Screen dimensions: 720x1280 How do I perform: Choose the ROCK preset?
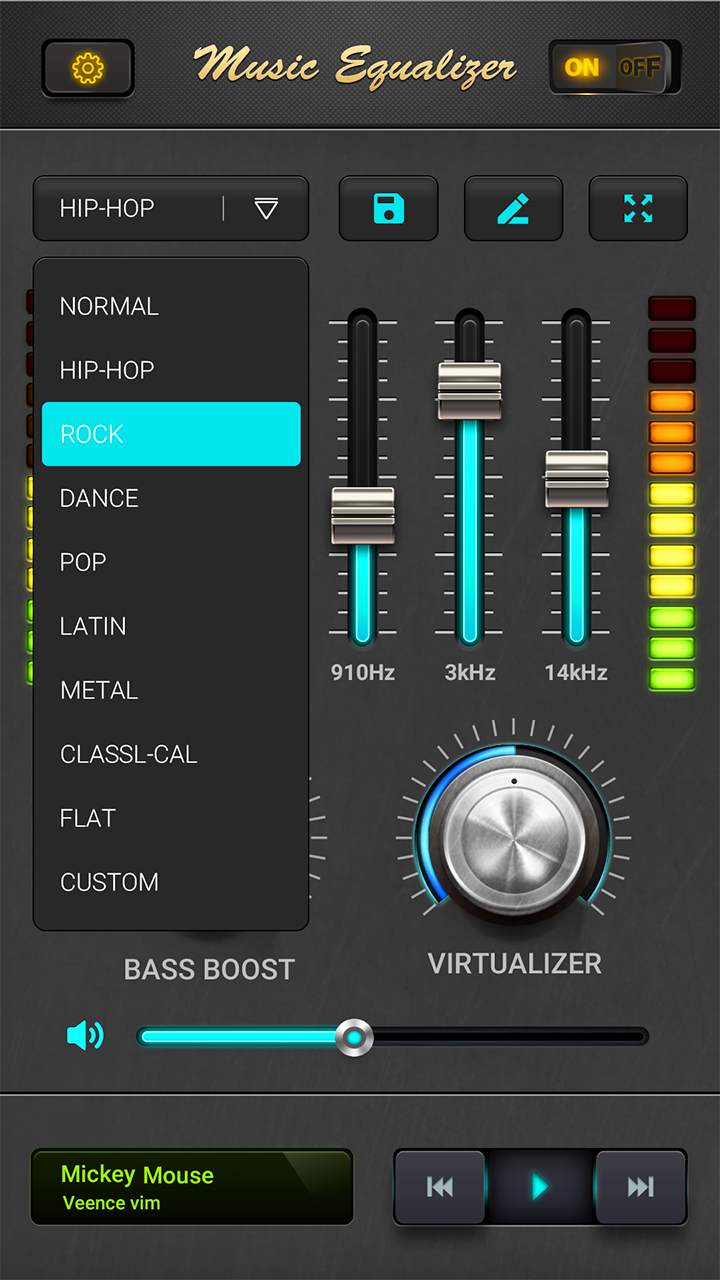[x=171, y=434]
